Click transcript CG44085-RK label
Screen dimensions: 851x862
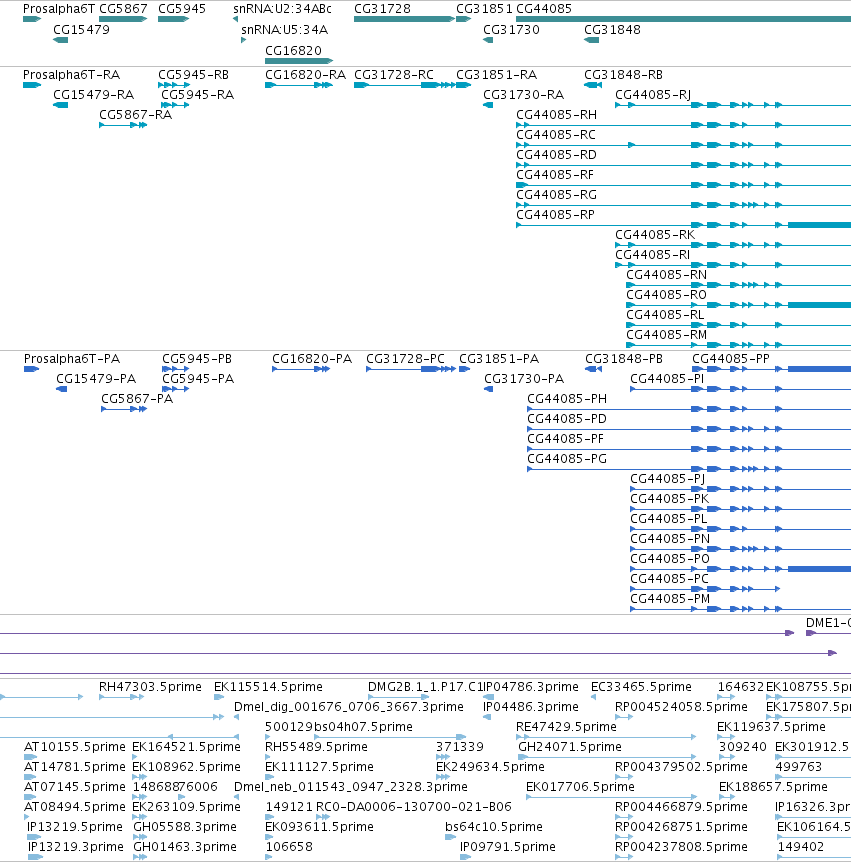coord(655,235)
